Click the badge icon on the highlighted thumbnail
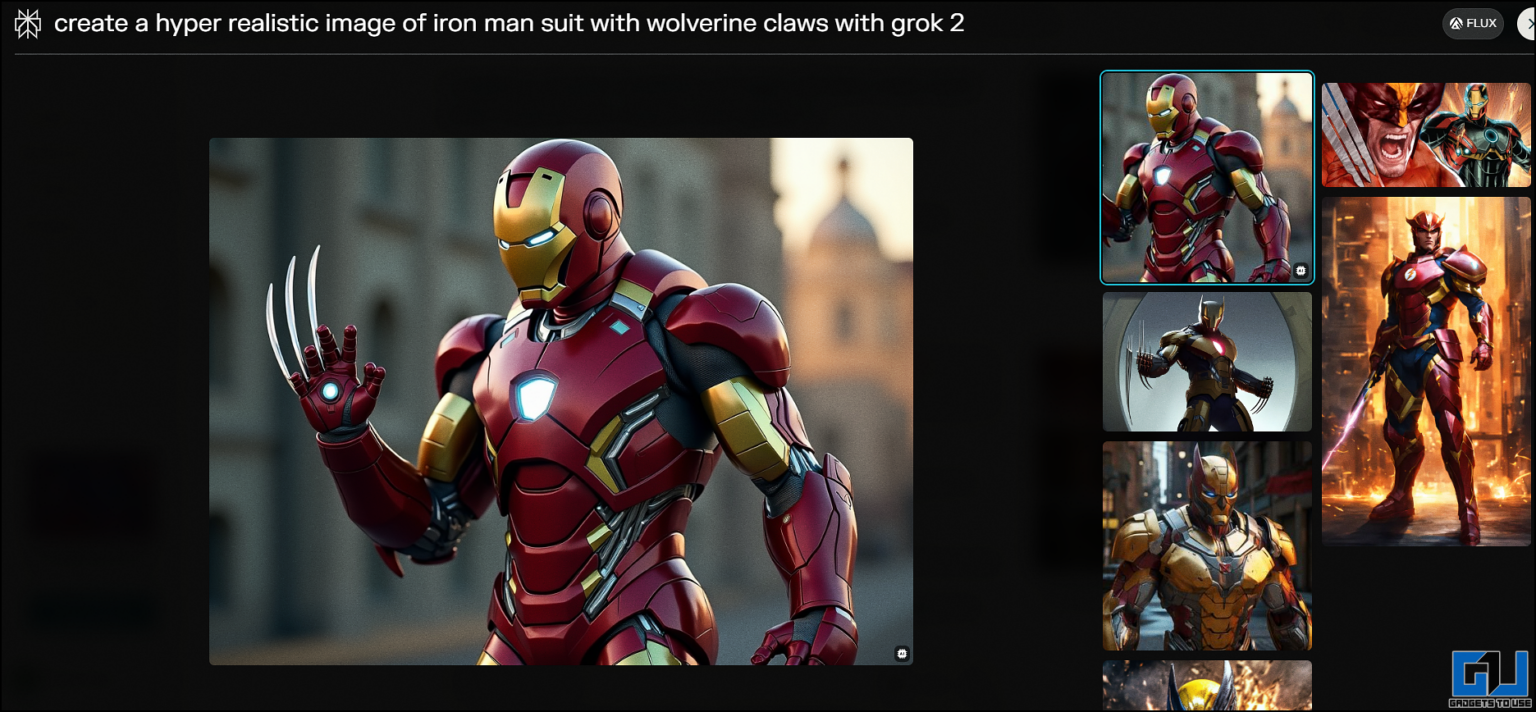1536x712 pixels. [x=1300, y=270]
